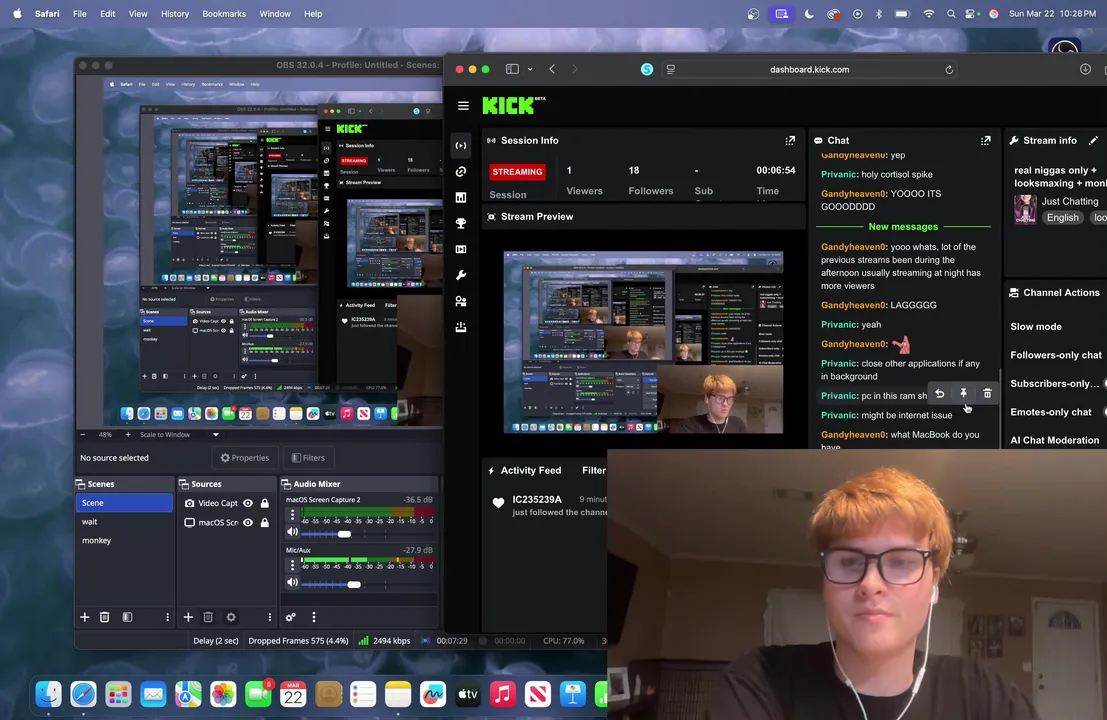Show Safari downloads
Viewport: 1107px width, 720px height.
[1085, 69]
